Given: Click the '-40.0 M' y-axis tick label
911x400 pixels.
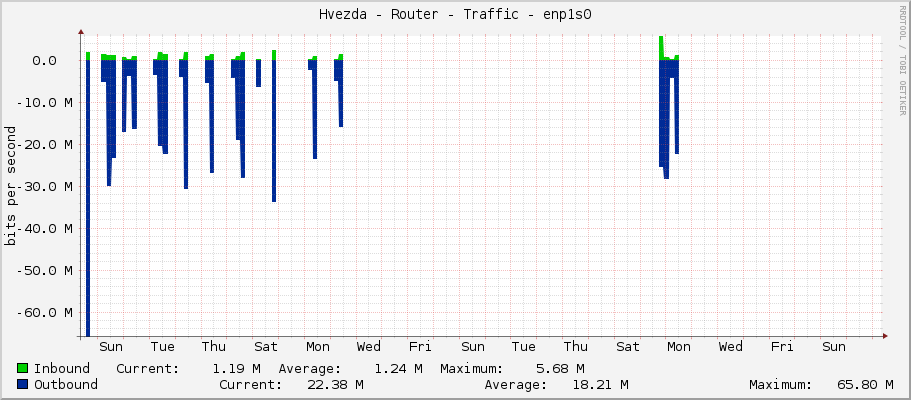Looking at the screenshot, I should coord(44,228).
